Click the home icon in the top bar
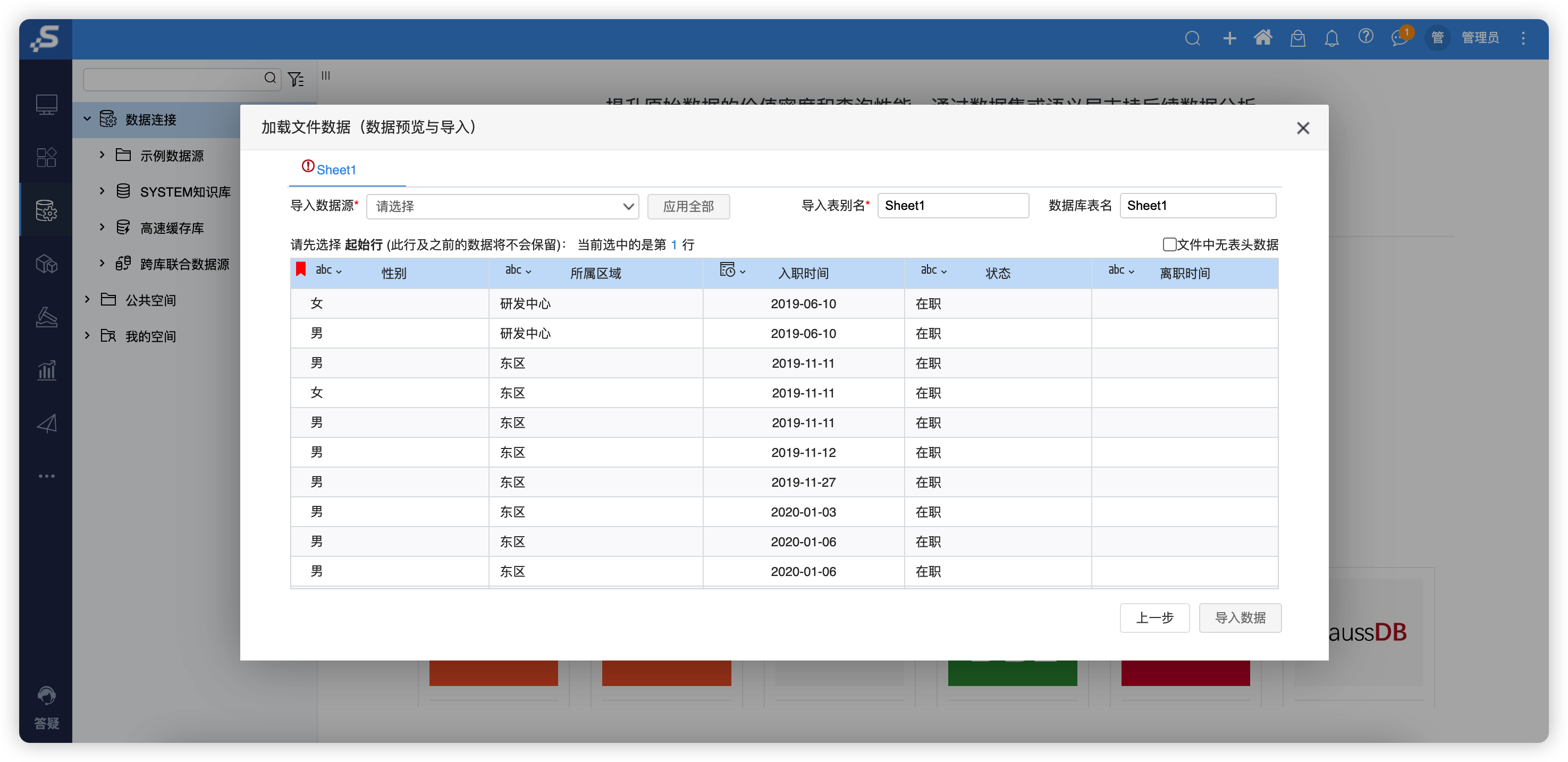The width and height of the screenshot is (1568, 762). tap(1263, 38)
